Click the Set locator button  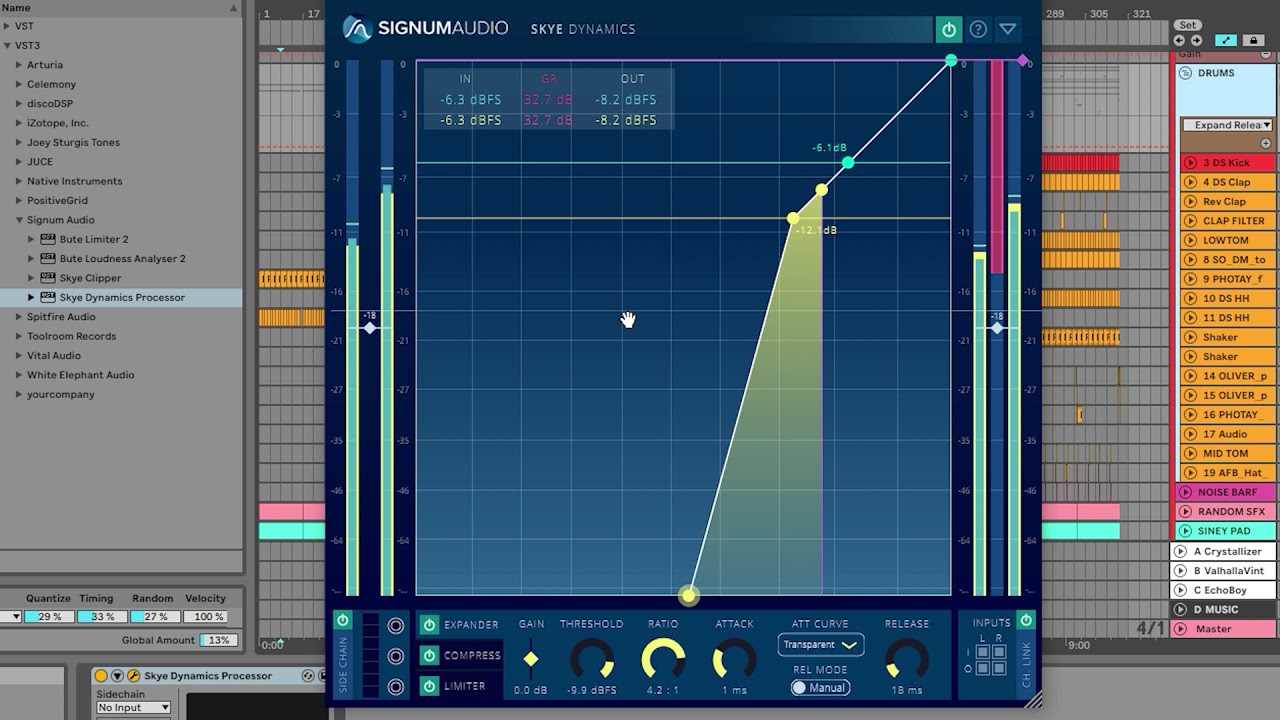tap(1187, 25)
